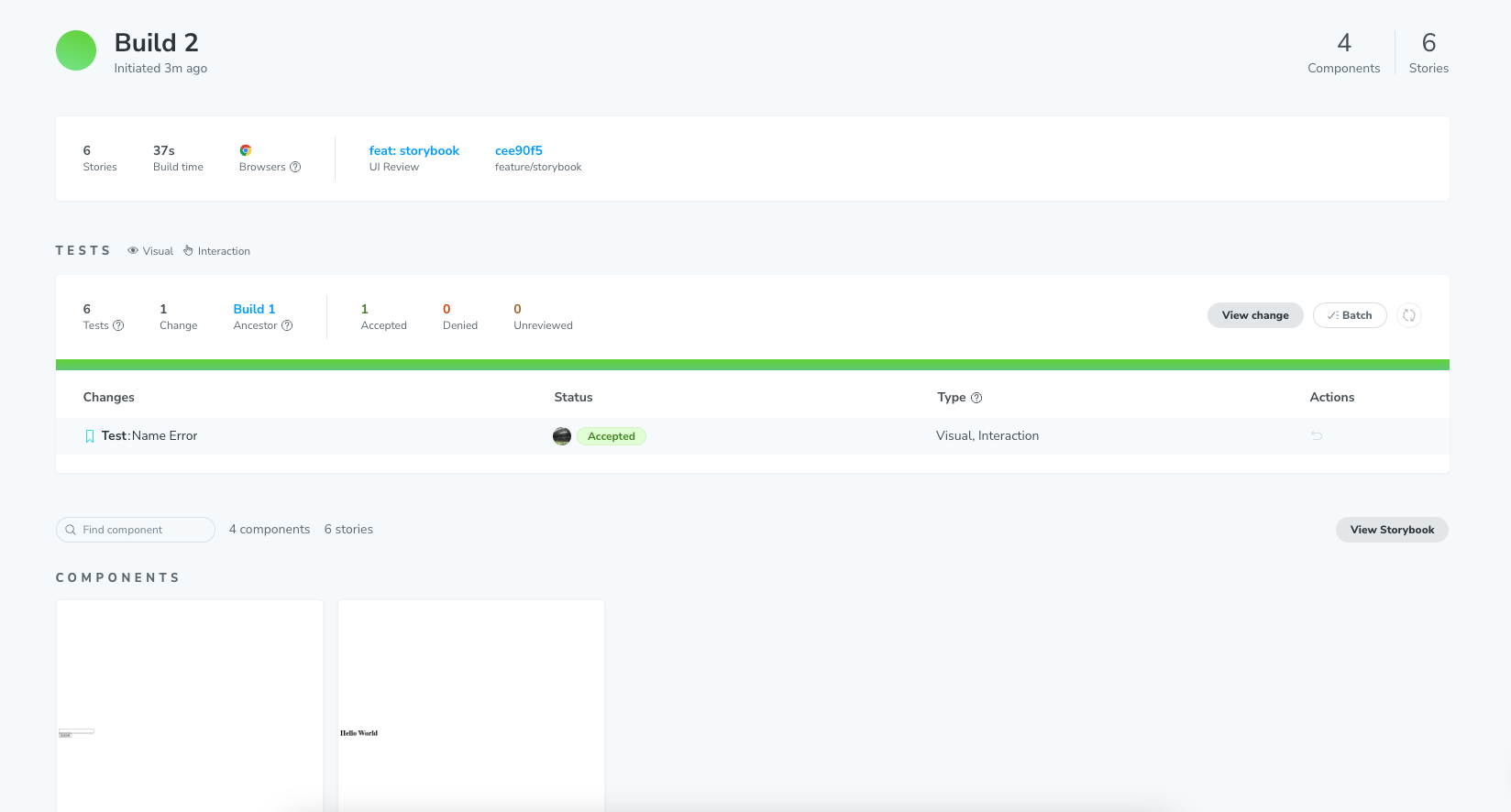Screen dimensions: 1511x812
Task: Click the green test progress bar
Action: [x=753, y=365]
